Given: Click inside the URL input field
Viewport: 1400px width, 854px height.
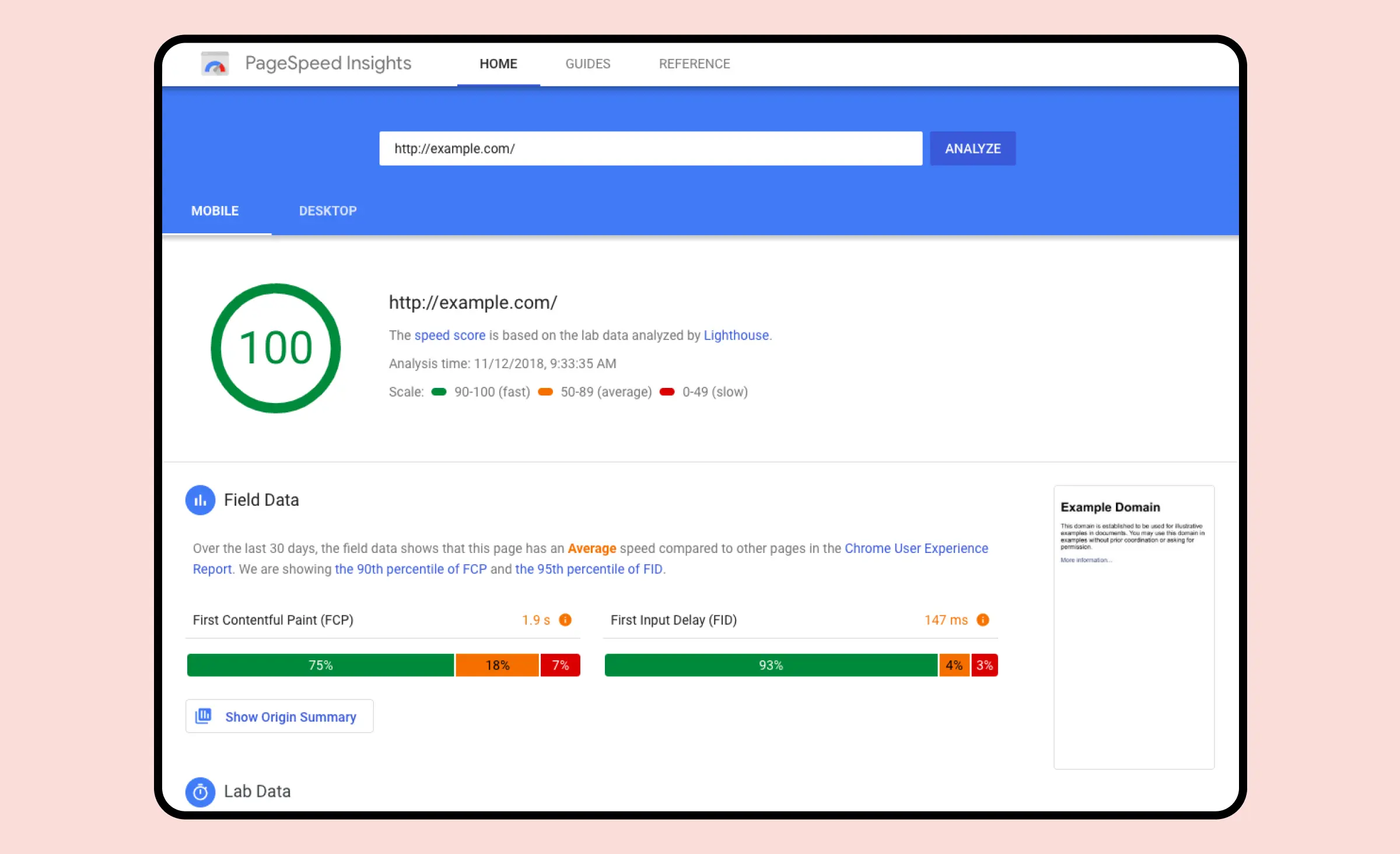Looking at the screenshot, I should (650, 148).
